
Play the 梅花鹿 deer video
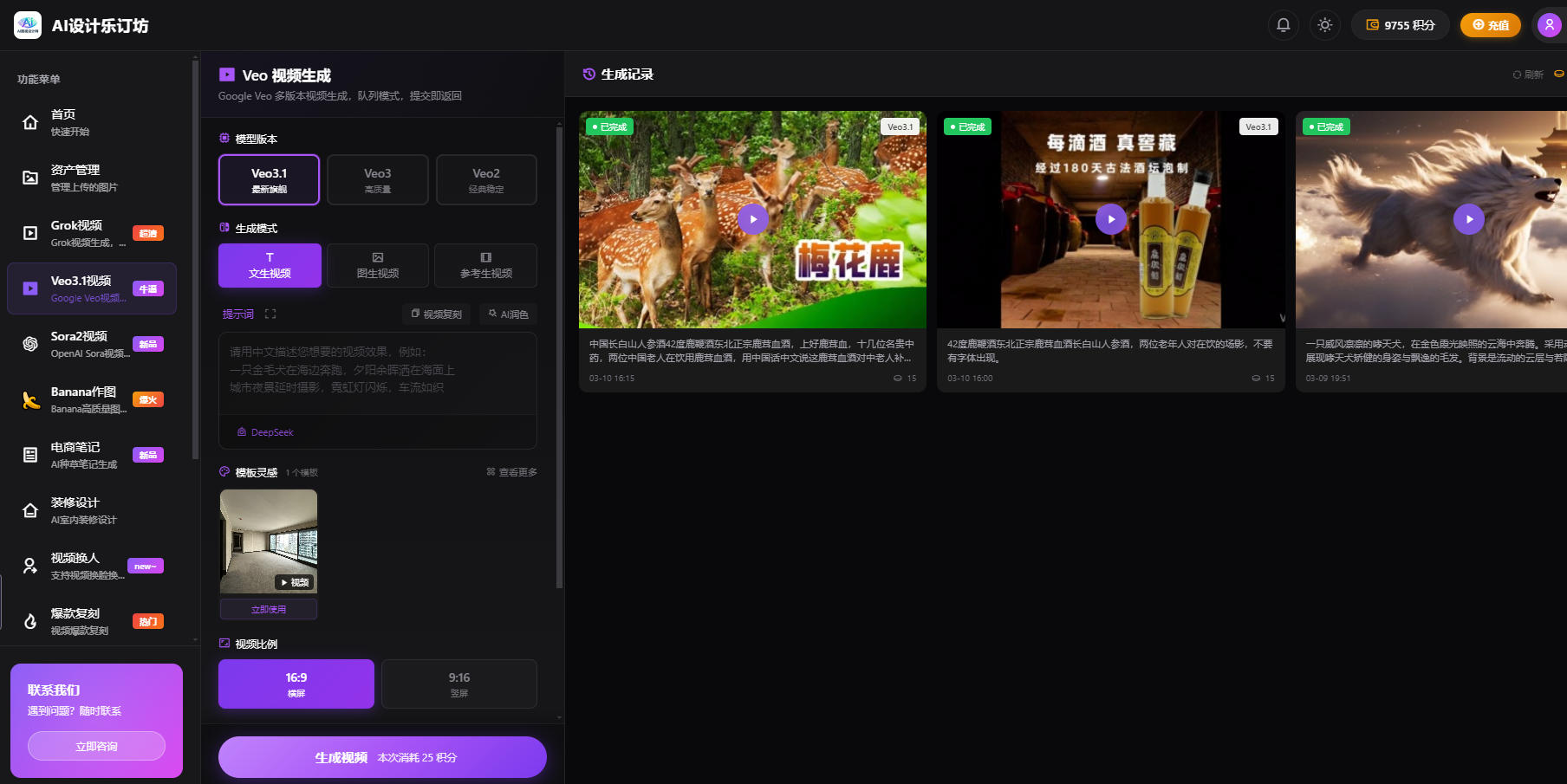coord(752,219)
